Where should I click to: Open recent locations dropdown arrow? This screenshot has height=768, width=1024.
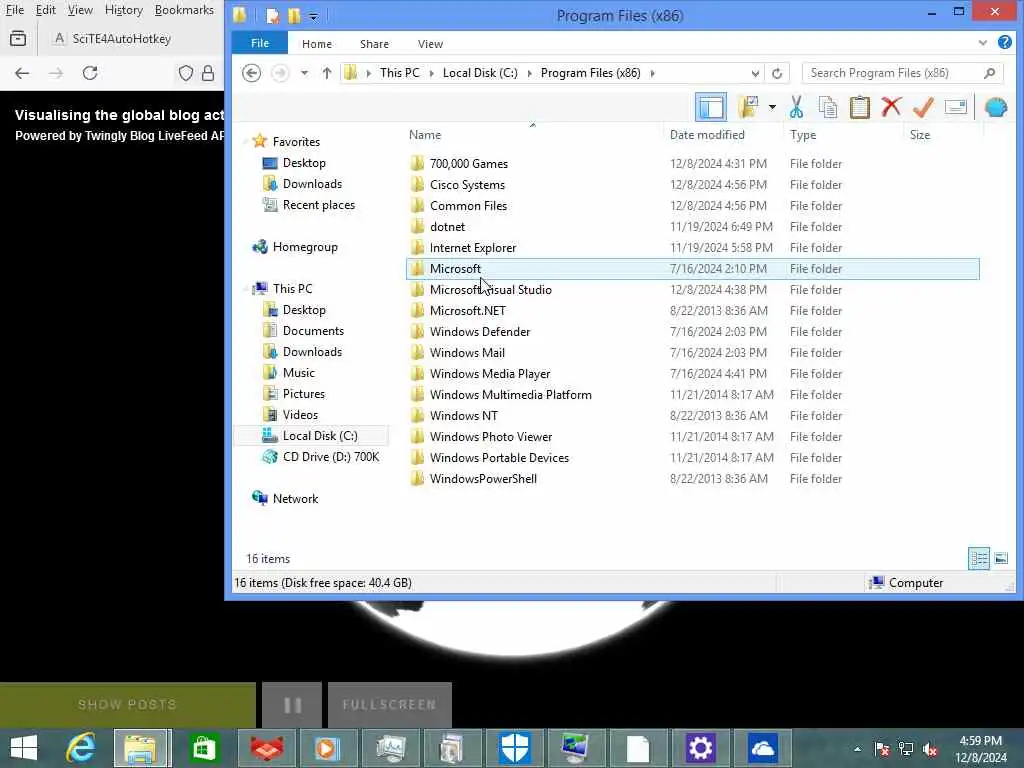coord(304,72)
